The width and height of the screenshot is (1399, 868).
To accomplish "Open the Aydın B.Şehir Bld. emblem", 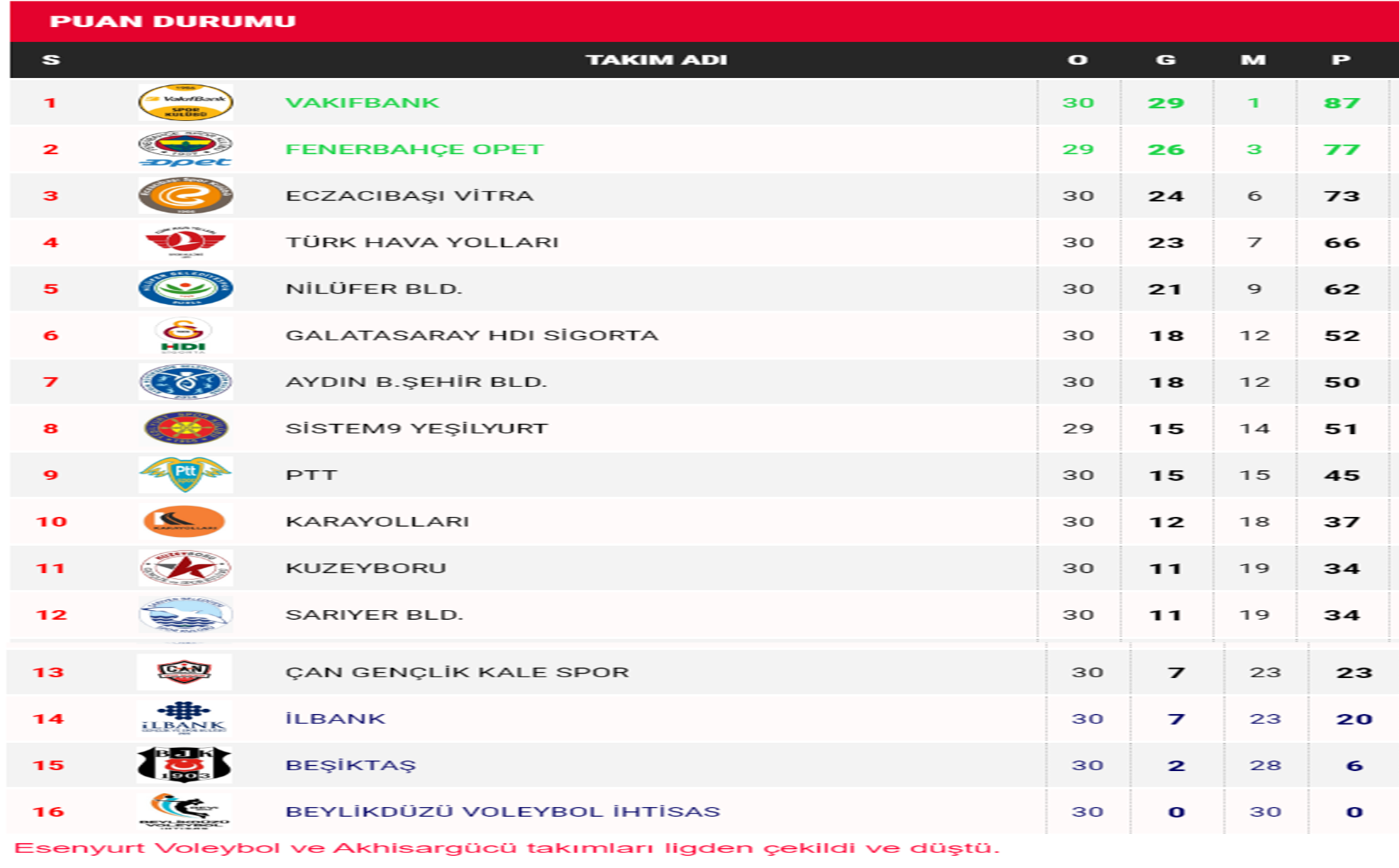I will pyautogui.click(x=185, y=382).
